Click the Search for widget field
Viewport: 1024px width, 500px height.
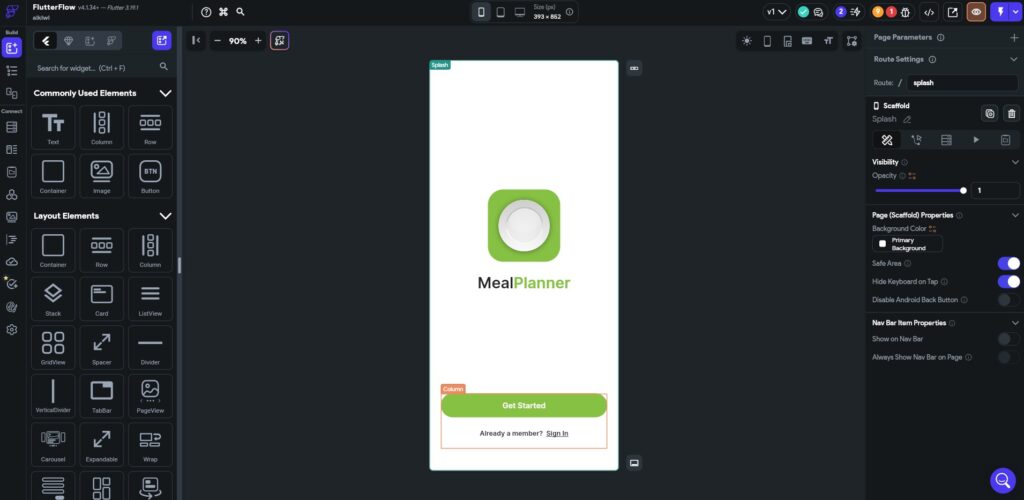tap(101, 67)
